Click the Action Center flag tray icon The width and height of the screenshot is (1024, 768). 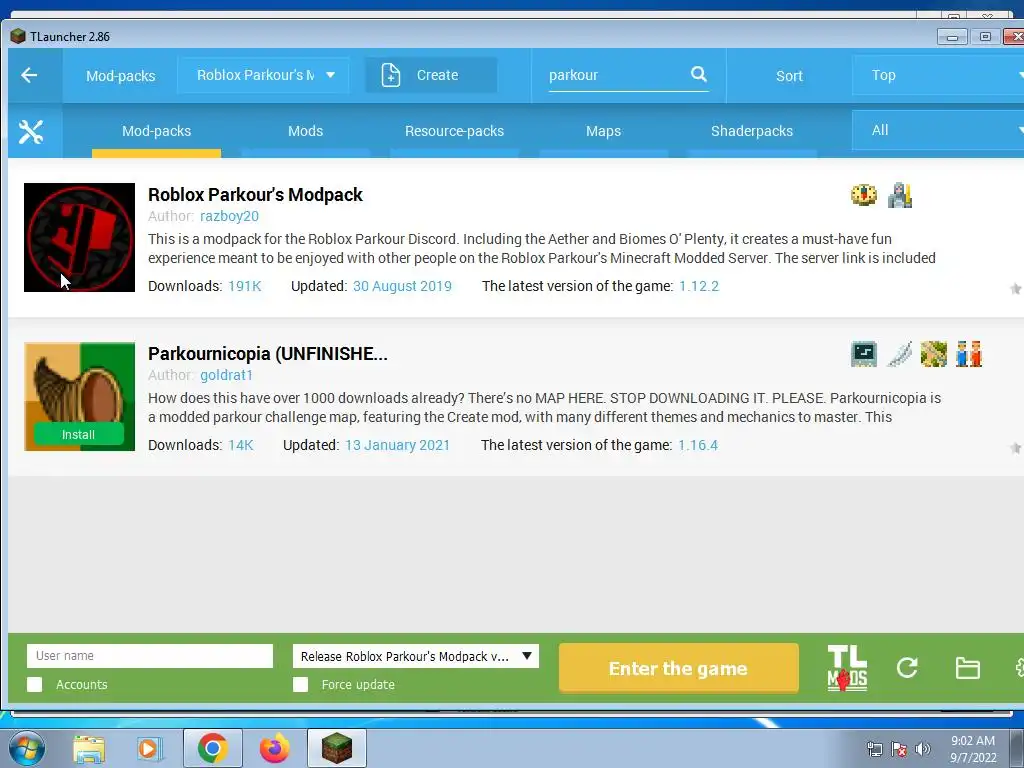point(899,749)
